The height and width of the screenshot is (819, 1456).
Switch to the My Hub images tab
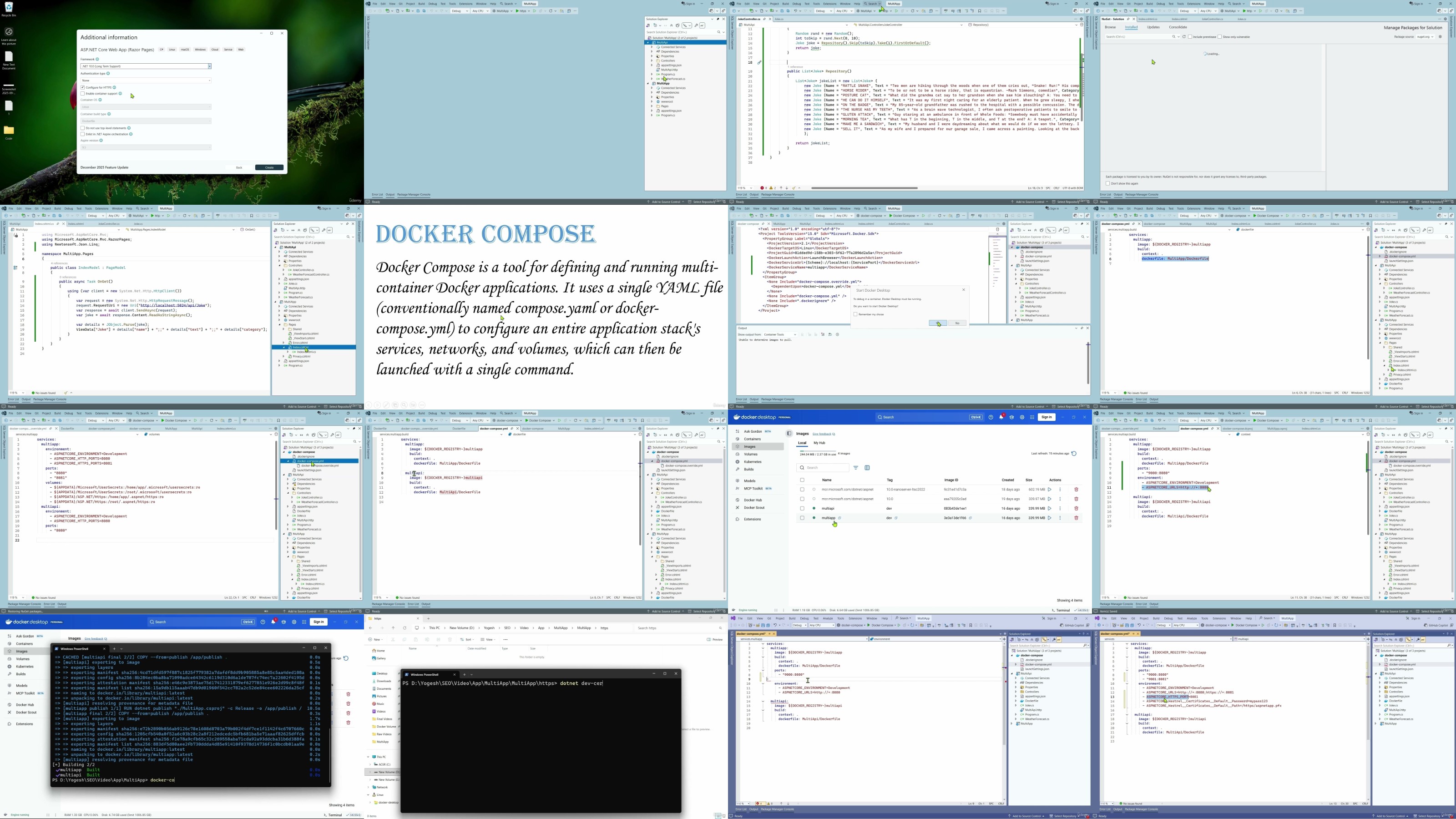click(819, 443)
